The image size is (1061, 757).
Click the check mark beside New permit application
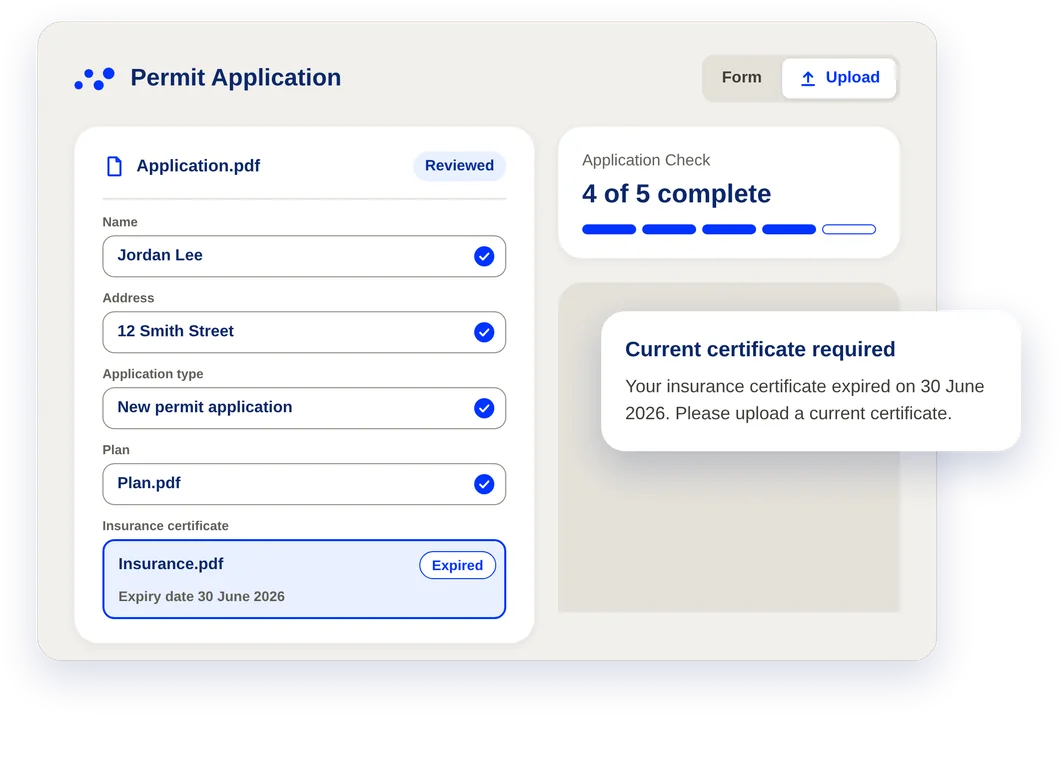[484, 408]
